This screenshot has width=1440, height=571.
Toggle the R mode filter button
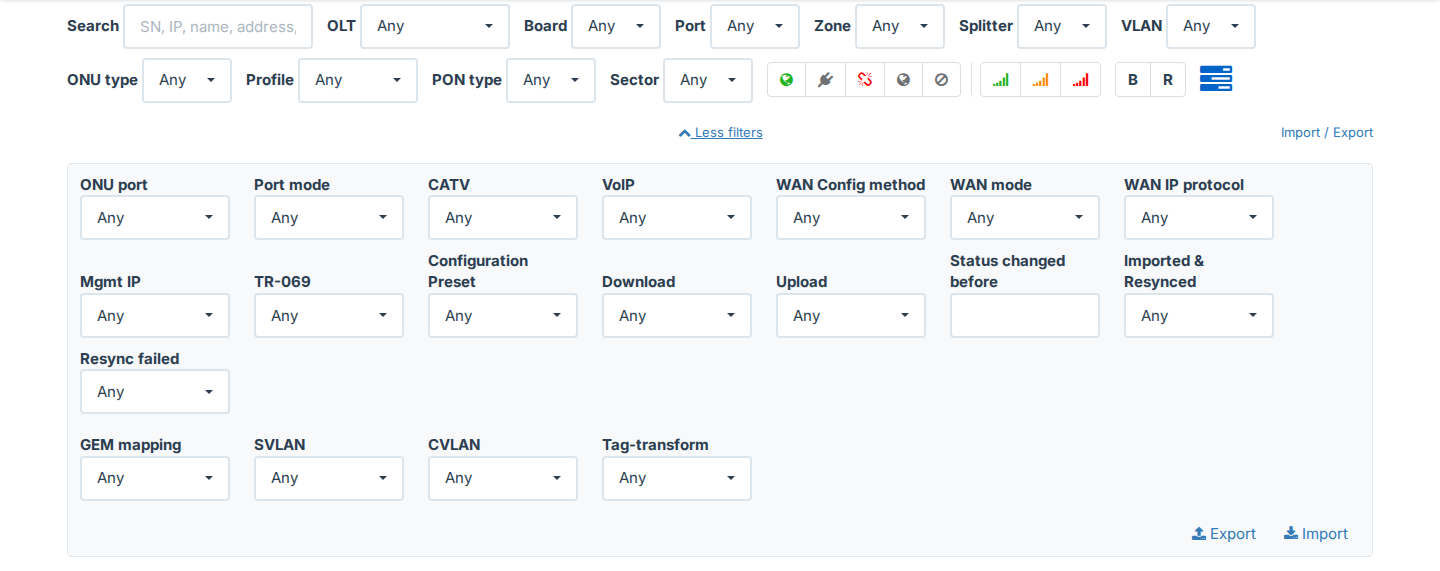[x=1168, y=80]
